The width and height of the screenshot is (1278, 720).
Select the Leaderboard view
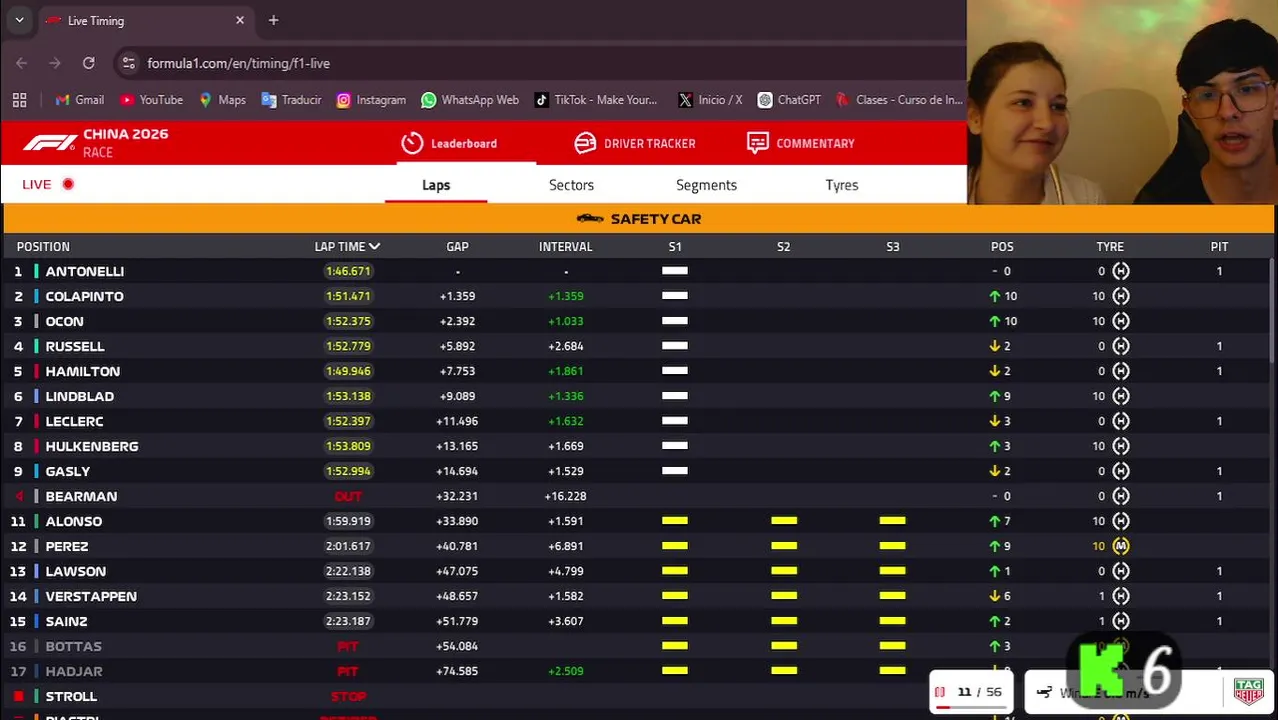point(449,143)
